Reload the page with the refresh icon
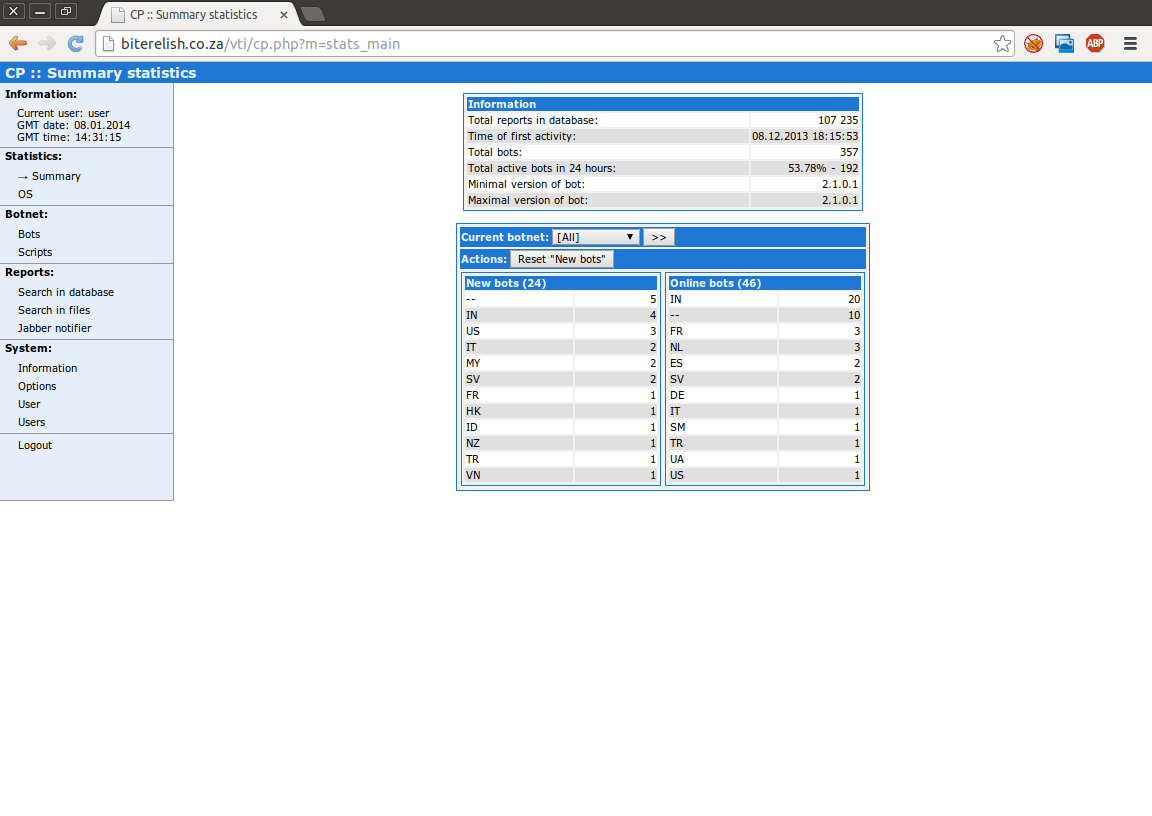Image resolution: width=1152 pixels, height=816 pixels. (76, 44)
